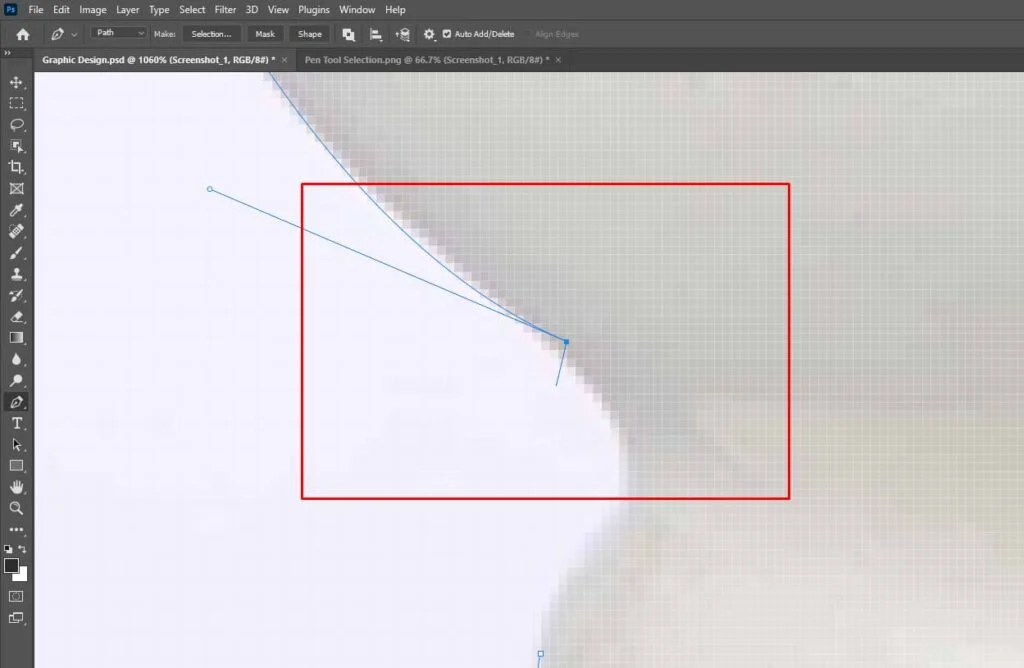Screen dimensions: 1024x668
Task: Choose the Hand tool
Action: pos(16,487)
